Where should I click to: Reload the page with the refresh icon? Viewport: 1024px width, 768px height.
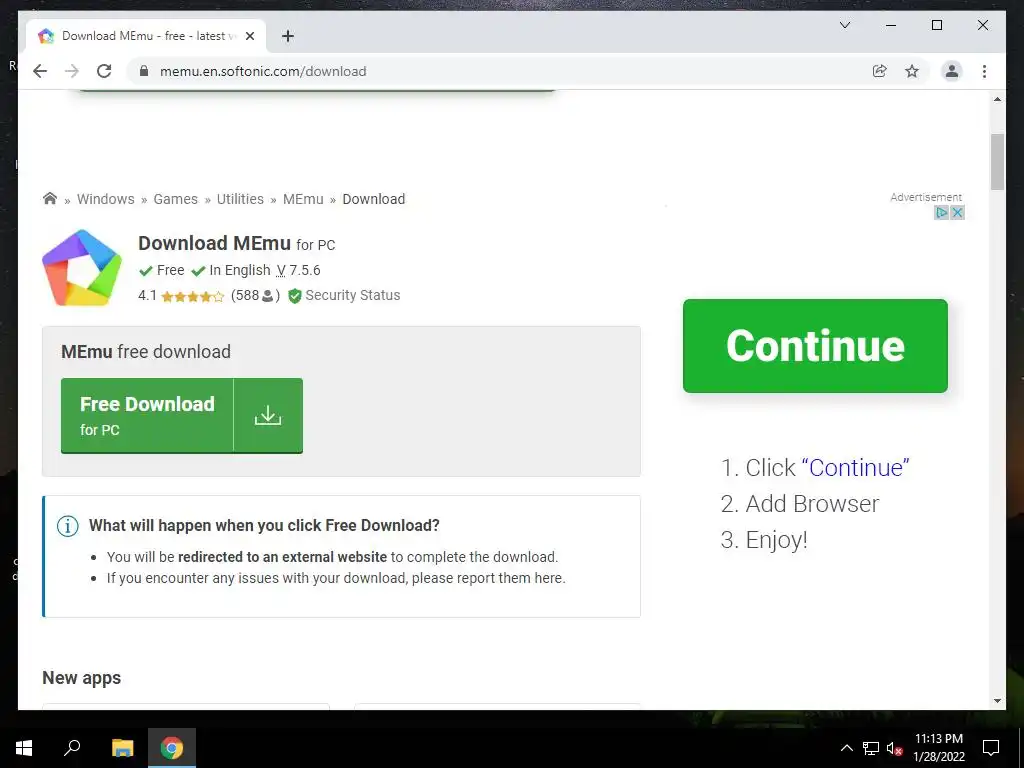pos(104,71)
